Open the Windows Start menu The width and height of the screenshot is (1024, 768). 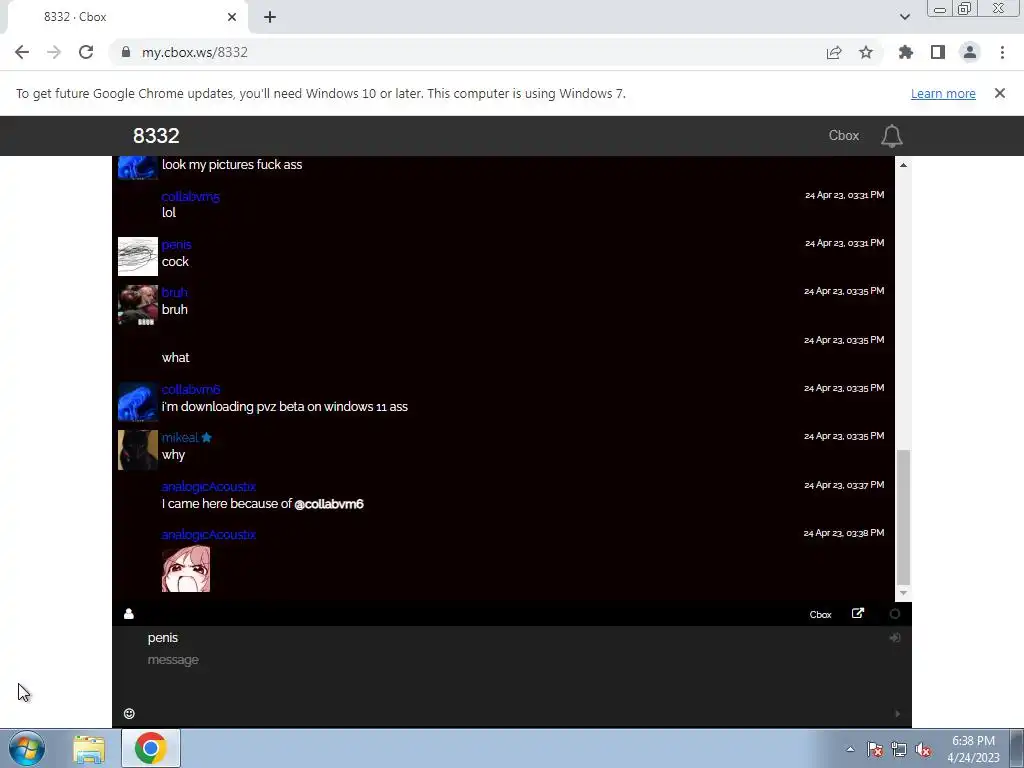coord(27,748)
